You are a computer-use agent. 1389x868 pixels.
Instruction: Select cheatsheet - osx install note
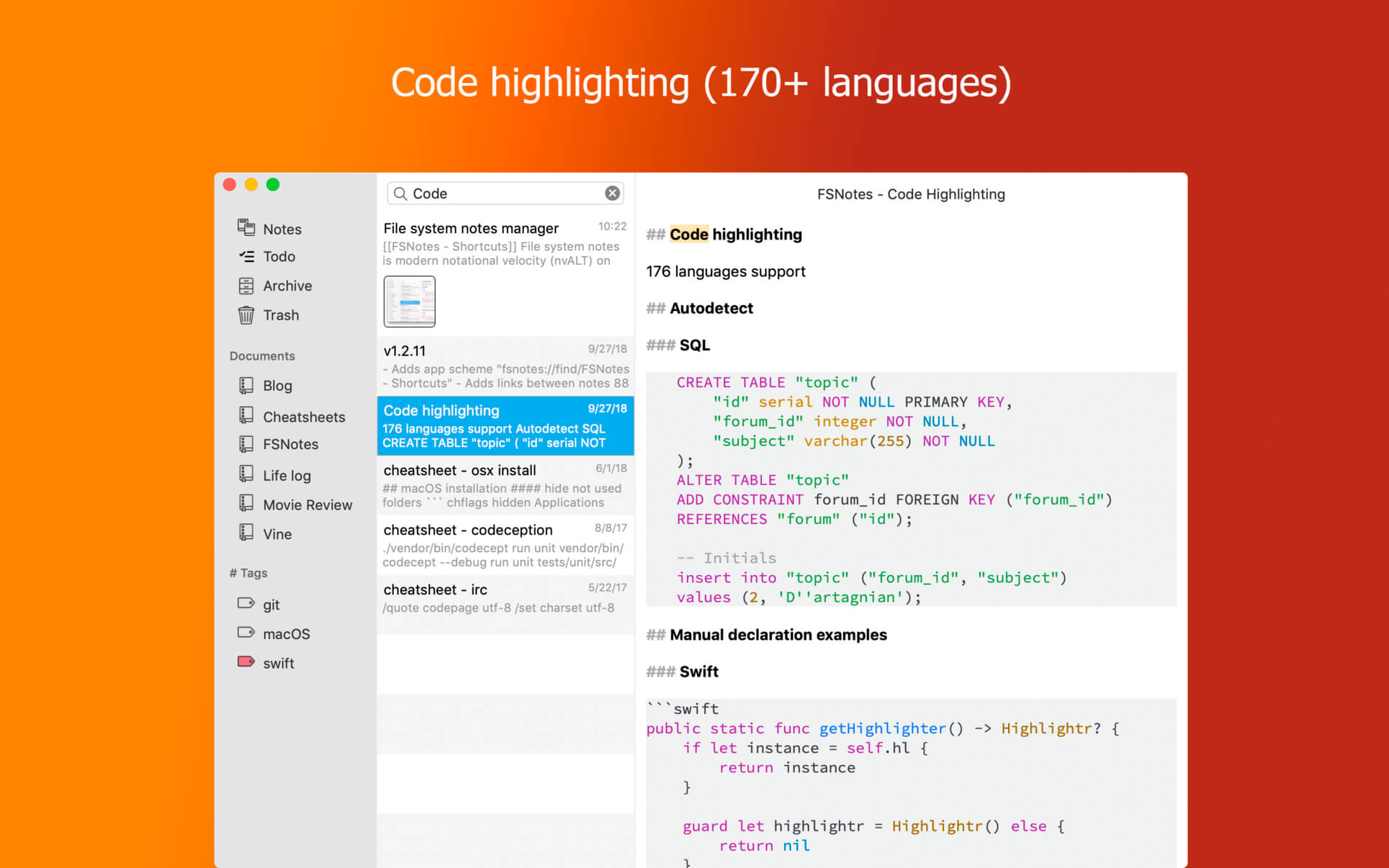tap(504, 485)
